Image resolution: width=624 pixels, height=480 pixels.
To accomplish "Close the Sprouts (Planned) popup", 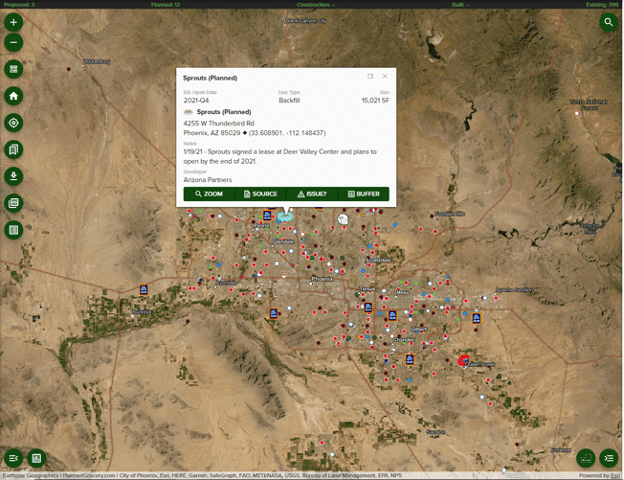I will 385,76.
